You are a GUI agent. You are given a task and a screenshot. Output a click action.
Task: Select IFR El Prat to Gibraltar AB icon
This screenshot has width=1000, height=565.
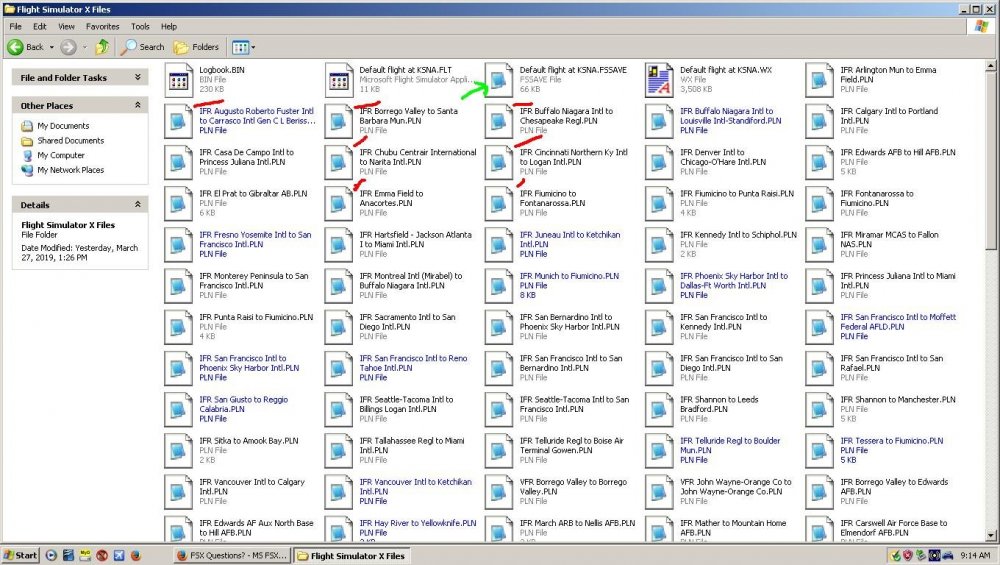pos(179,203)
